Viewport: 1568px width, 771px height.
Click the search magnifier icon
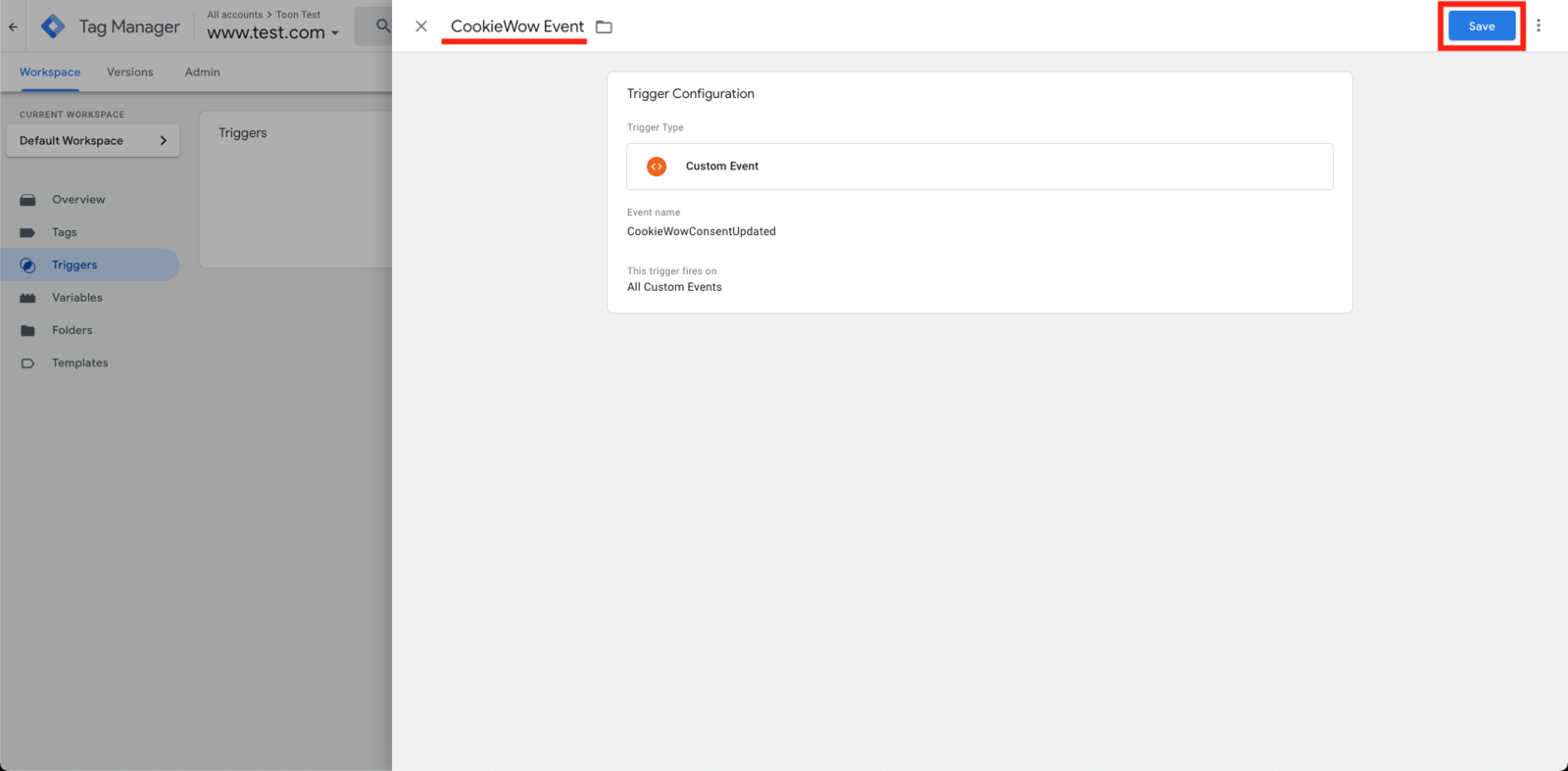coord(382,26)
